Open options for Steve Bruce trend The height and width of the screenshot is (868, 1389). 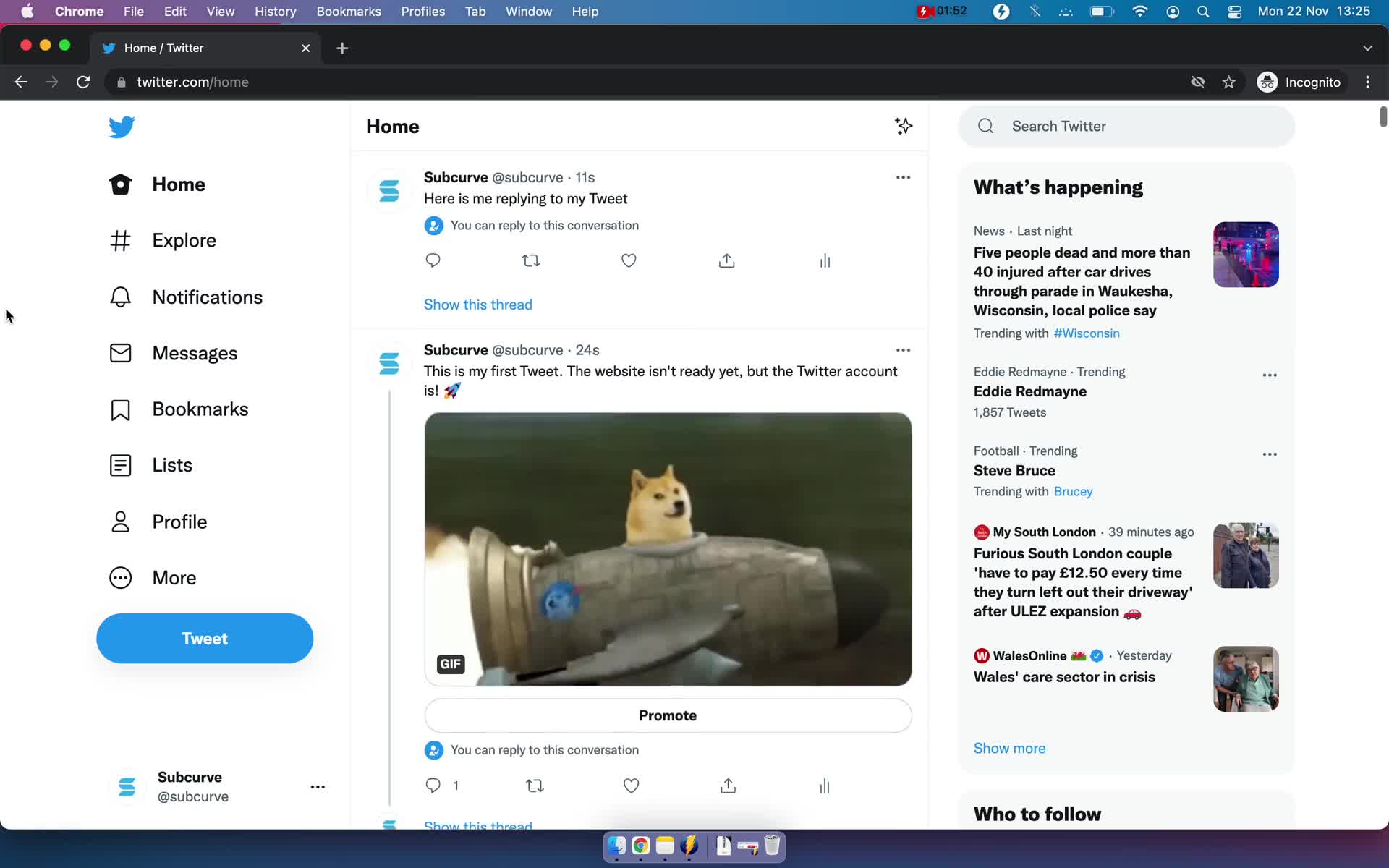[1270, 454]
